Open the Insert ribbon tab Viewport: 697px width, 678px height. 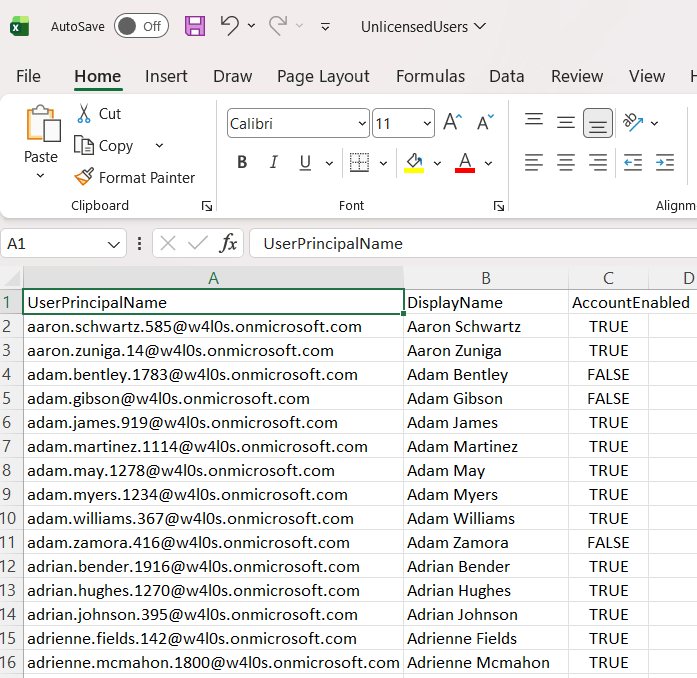tap(166, 76)
